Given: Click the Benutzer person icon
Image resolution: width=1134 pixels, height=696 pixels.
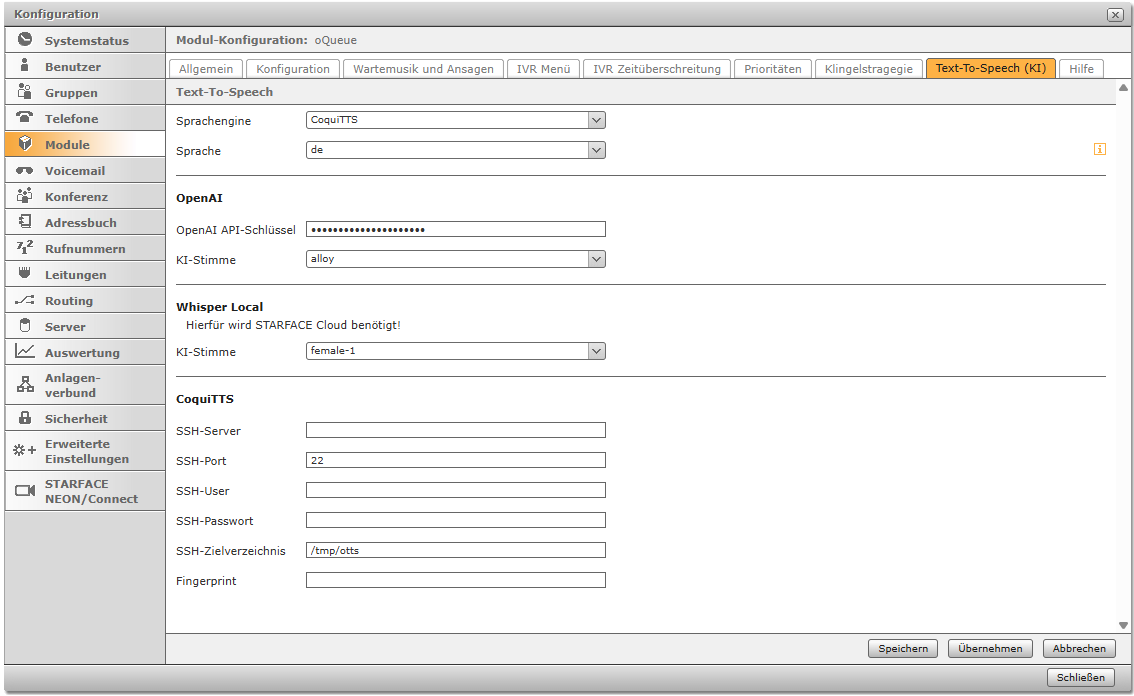Looking at the screenshot, I should pyautogui.click(x=25, y=66).
